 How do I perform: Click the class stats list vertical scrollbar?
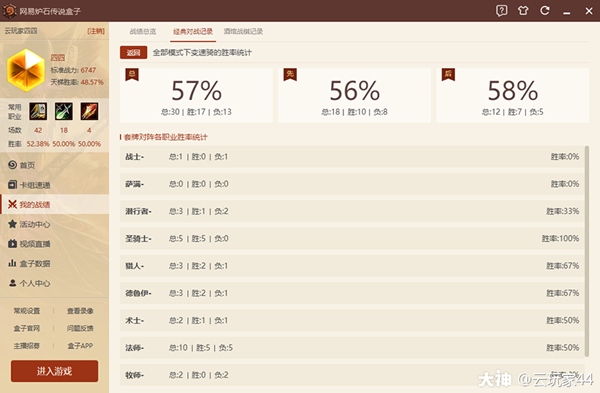(587, 251)
